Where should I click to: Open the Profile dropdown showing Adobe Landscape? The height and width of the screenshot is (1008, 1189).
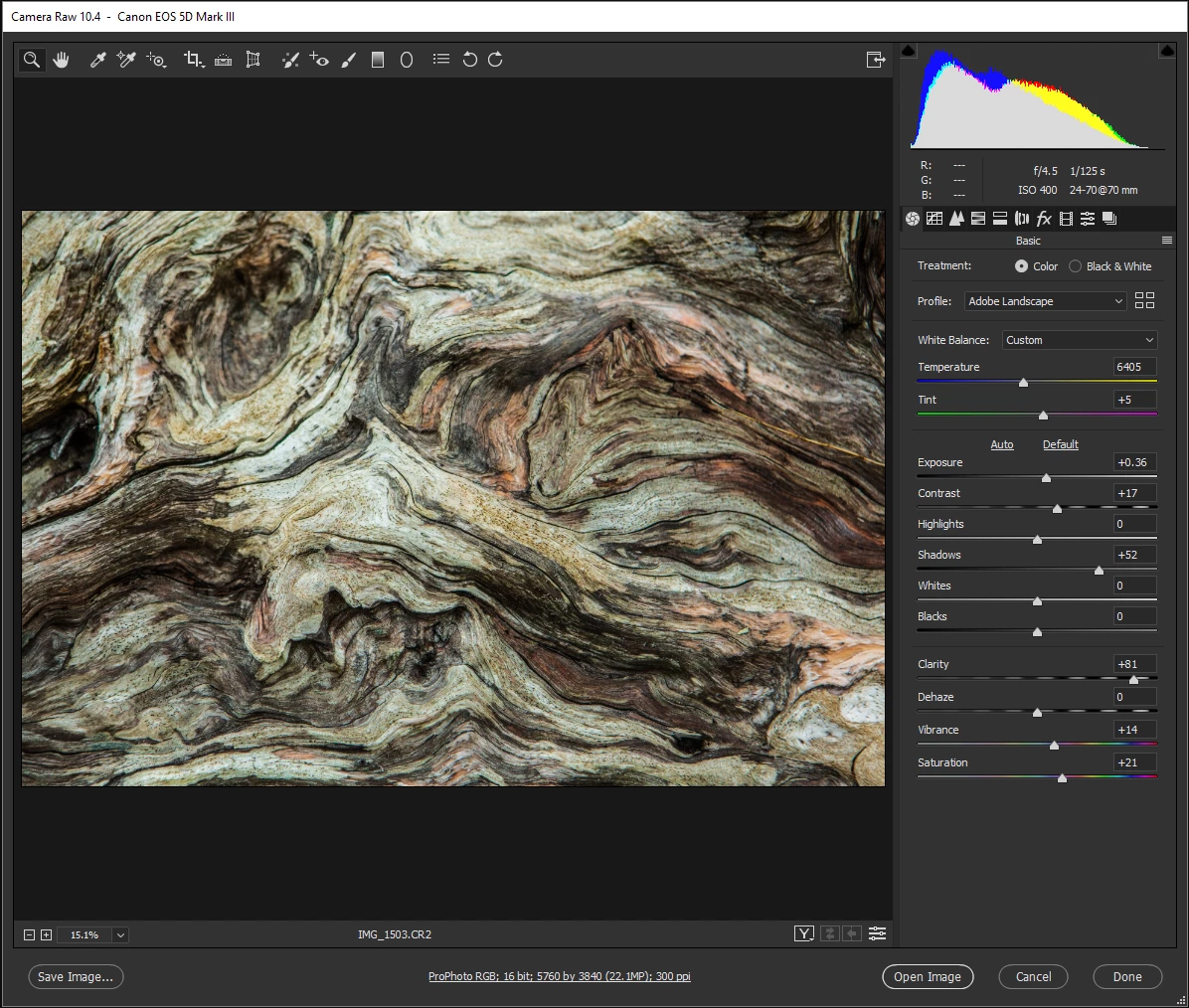(x=1045, y=301)
